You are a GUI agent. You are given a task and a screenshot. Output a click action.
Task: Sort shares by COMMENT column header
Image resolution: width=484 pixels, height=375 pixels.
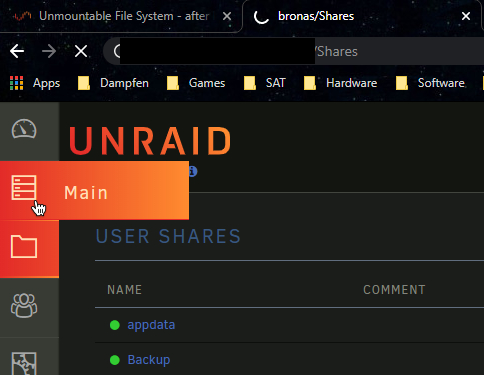tap(394, 290)
